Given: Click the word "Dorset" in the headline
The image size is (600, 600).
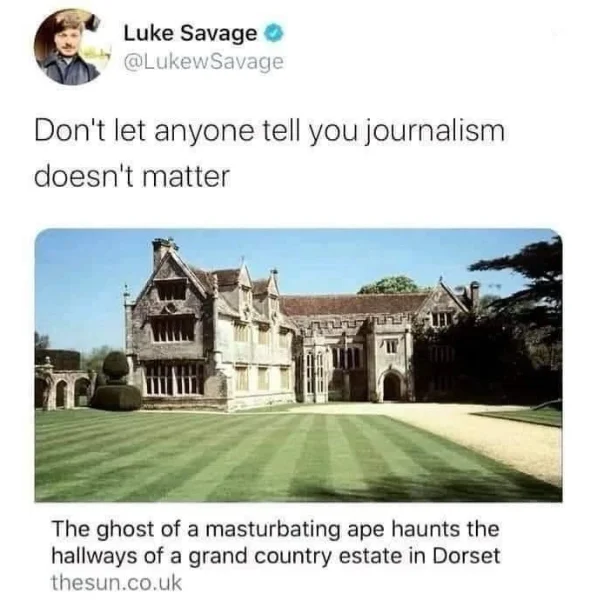Looking at the screenshot, I should pos(466,556).
